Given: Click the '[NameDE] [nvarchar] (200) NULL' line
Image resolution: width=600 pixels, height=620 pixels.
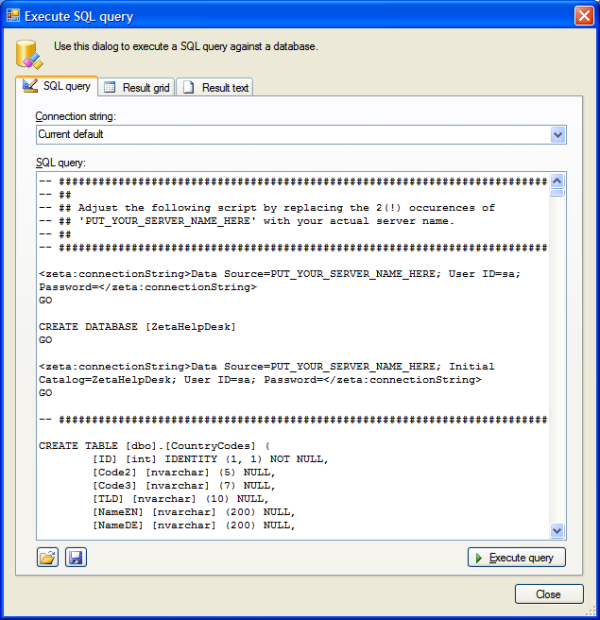Looking at the screenshot, I should (x=193, y=525).
